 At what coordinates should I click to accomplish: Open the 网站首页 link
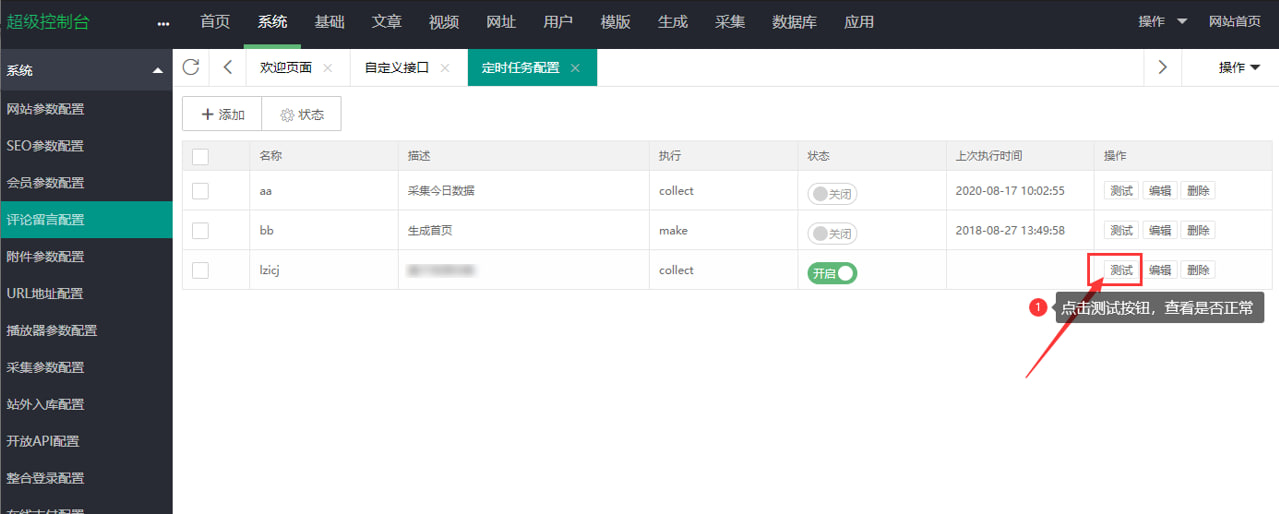(x=1234, y=22)
